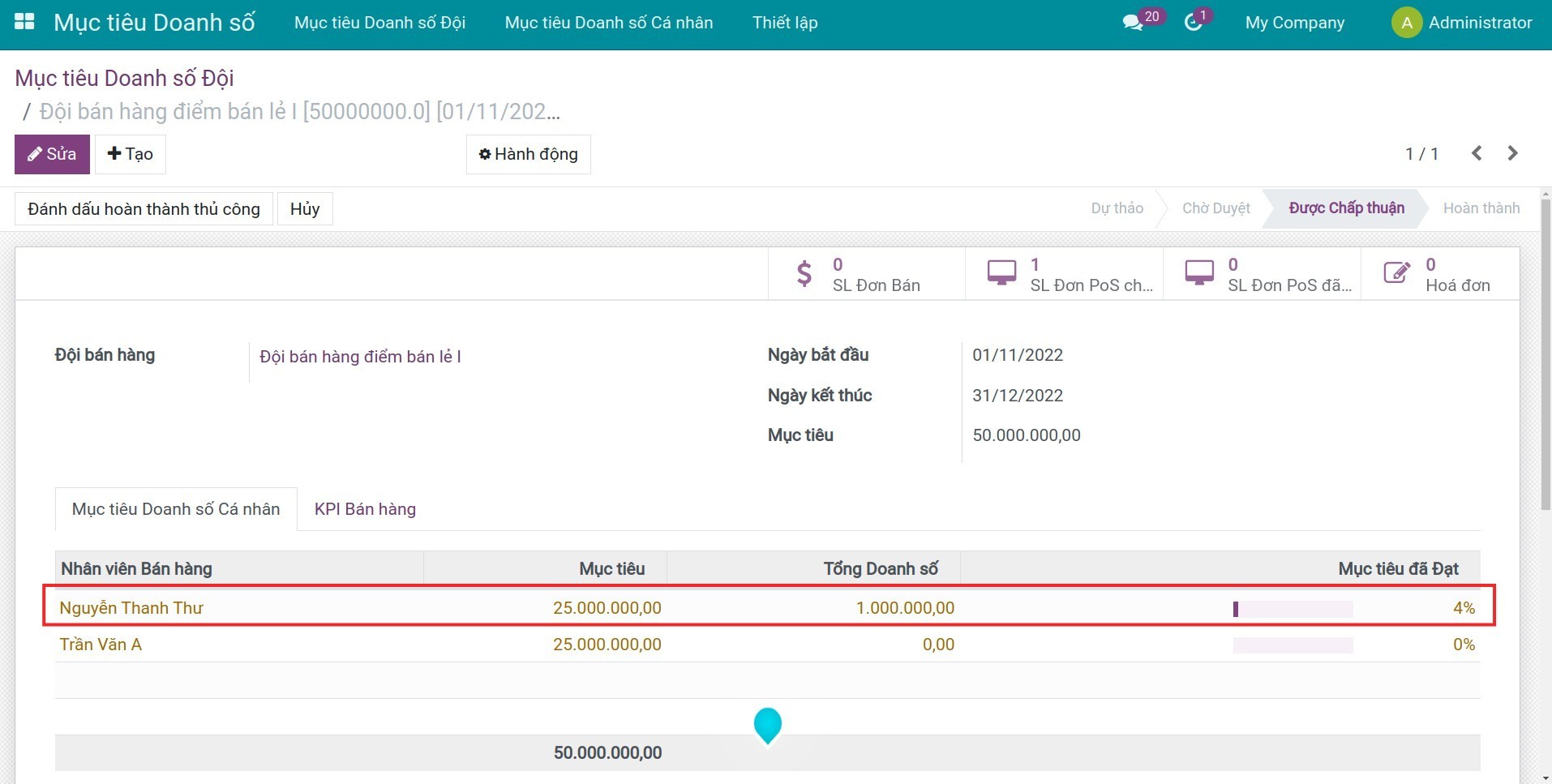Click the Administrator avatar icon
This screenshot has width=1552, height=784.
pos(1406,23)
